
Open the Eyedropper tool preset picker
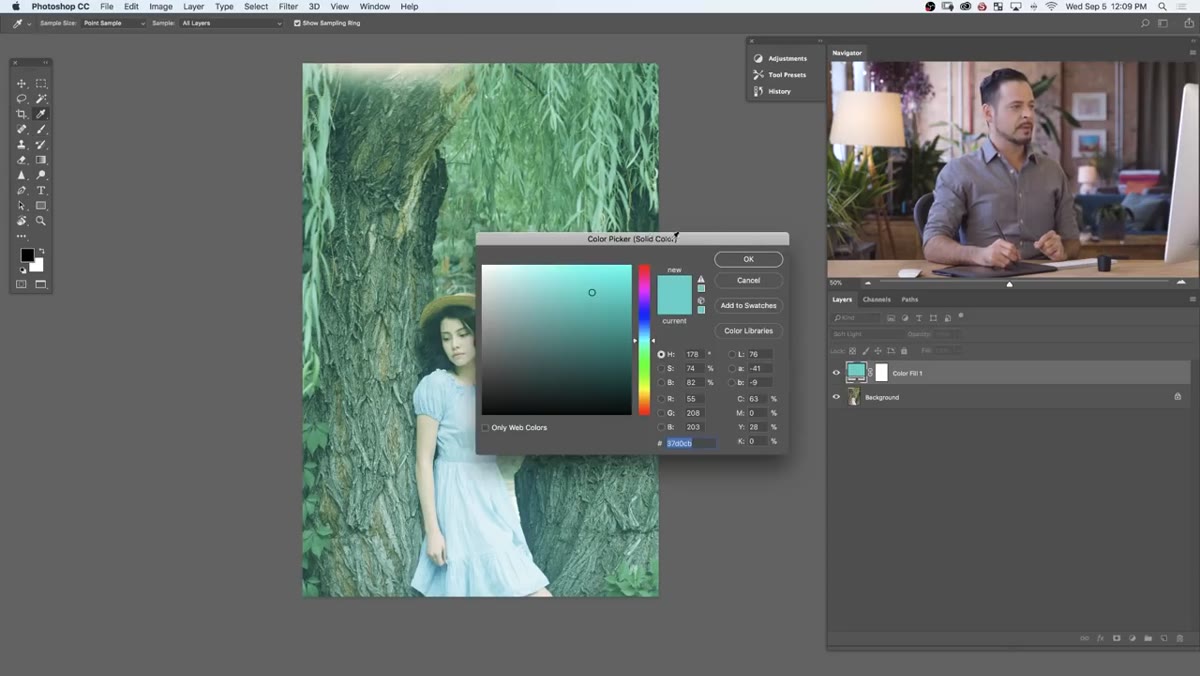23,23
